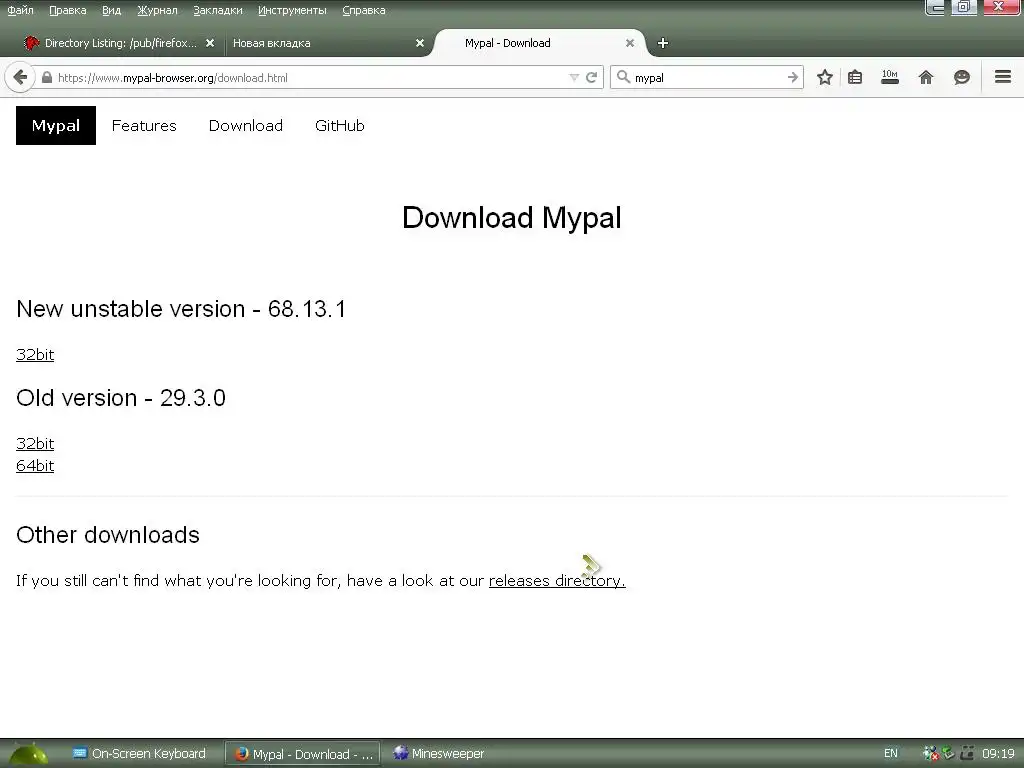
Task: Switch to Minesweeper from taskbar
Action: coord(439,754)
